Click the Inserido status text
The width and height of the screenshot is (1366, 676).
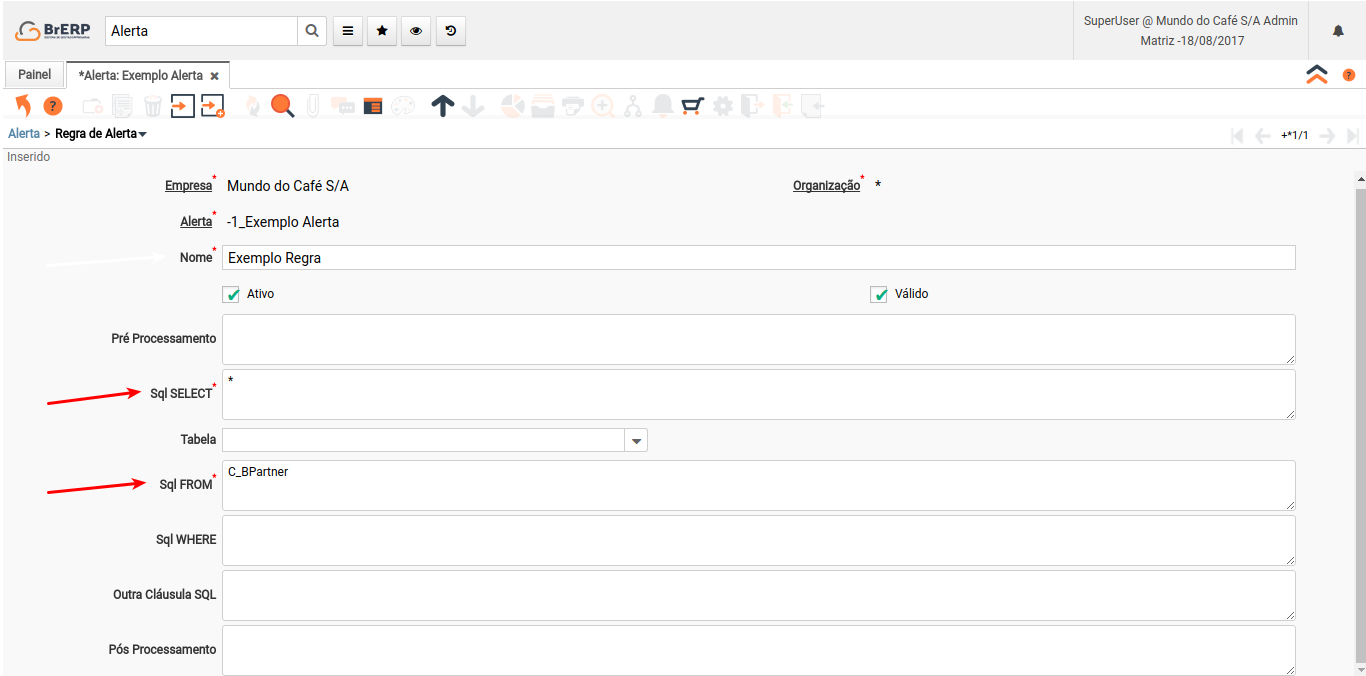(28, 157)
